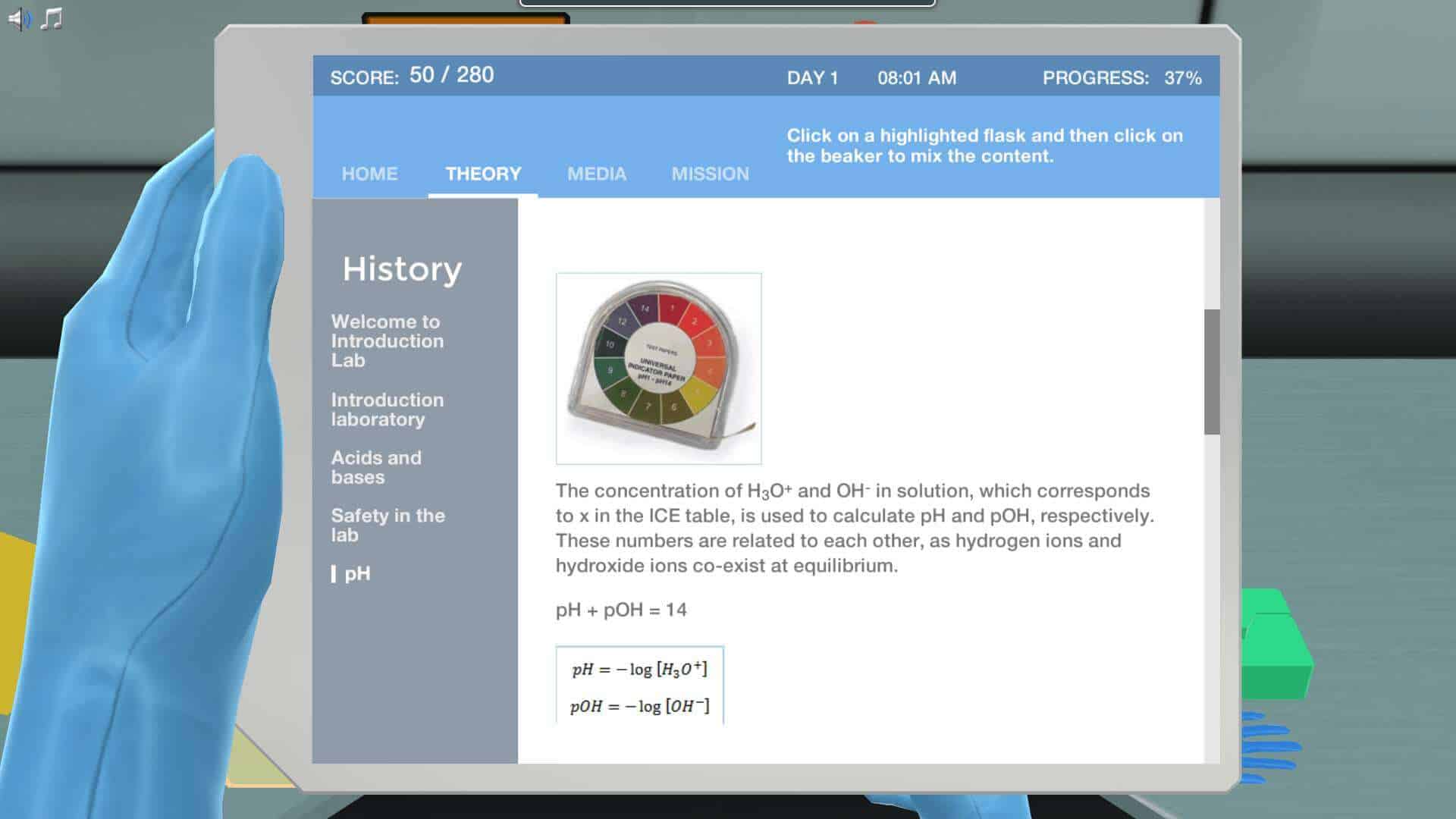Go to Introduction laboratory history entry

[387, 409]
